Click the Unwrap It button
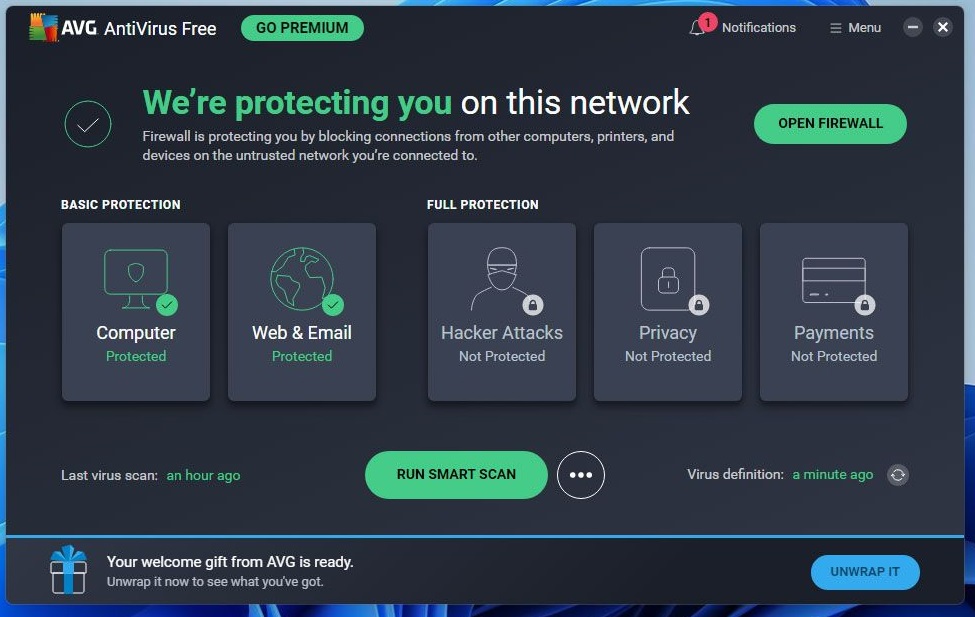975x617 pixels. (864, 572)
